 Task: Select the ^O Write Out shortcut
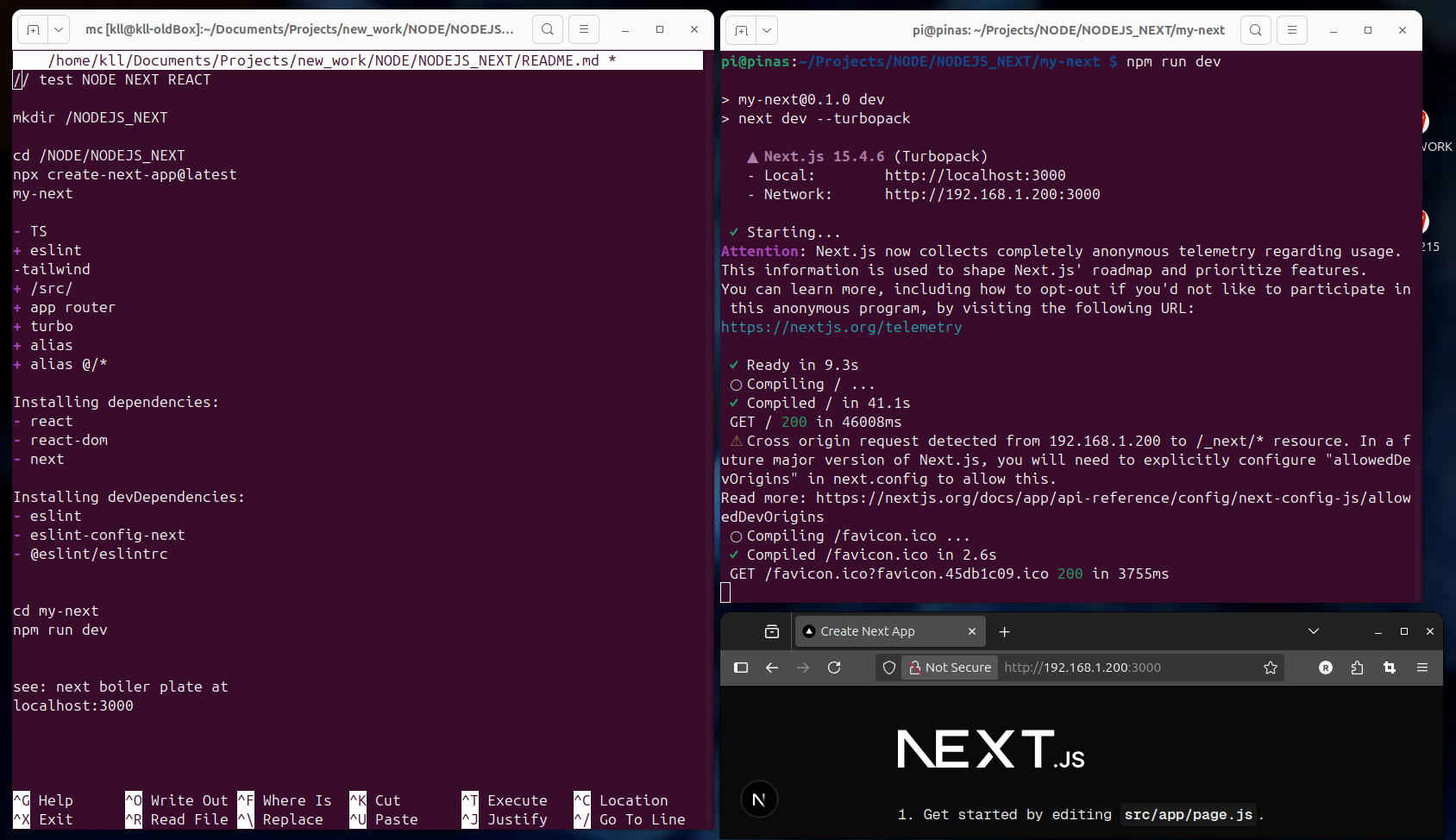tap(177, 800)
